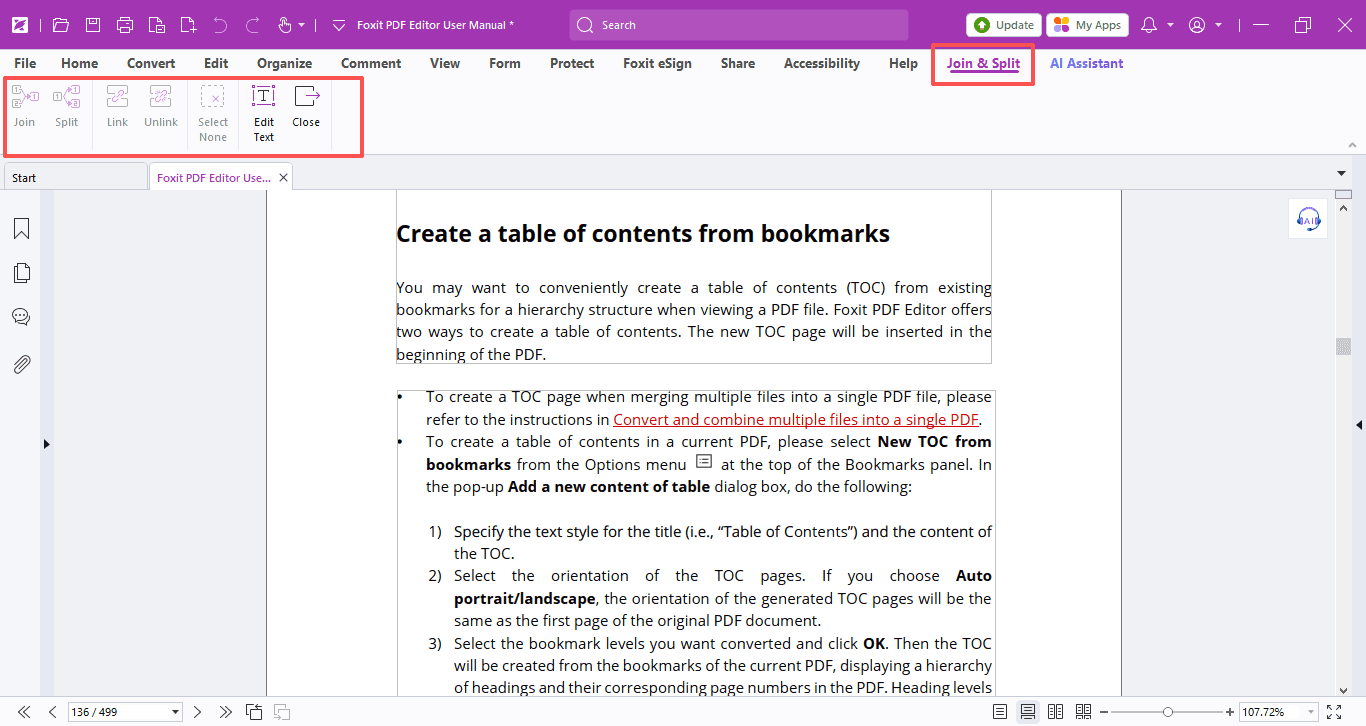Open the user account icon
Screen dimensions: 1366x726
[1197, 25]
